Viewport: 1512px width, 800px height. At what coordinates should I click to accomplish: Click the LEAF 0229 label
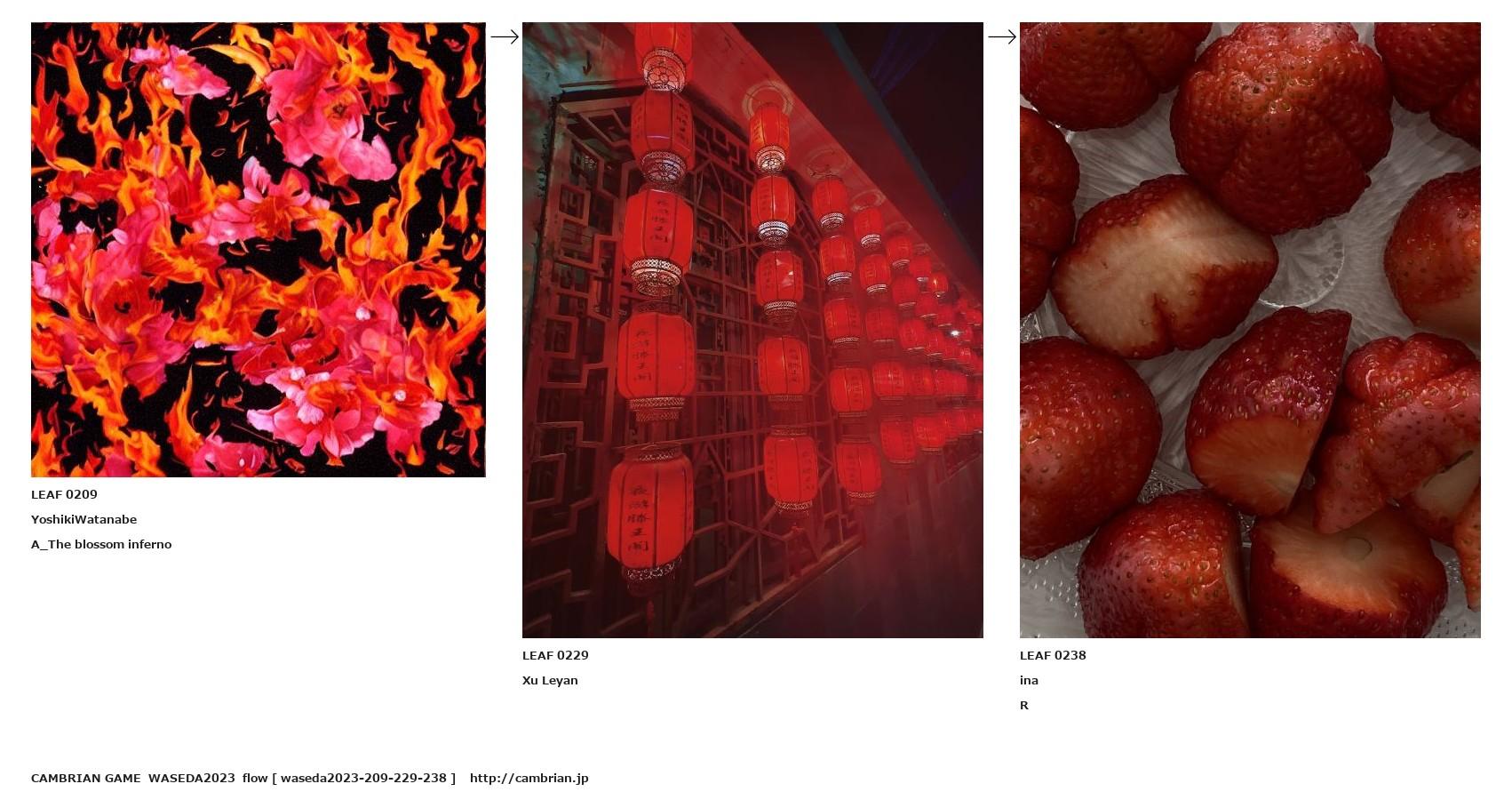tap(555, 655)
